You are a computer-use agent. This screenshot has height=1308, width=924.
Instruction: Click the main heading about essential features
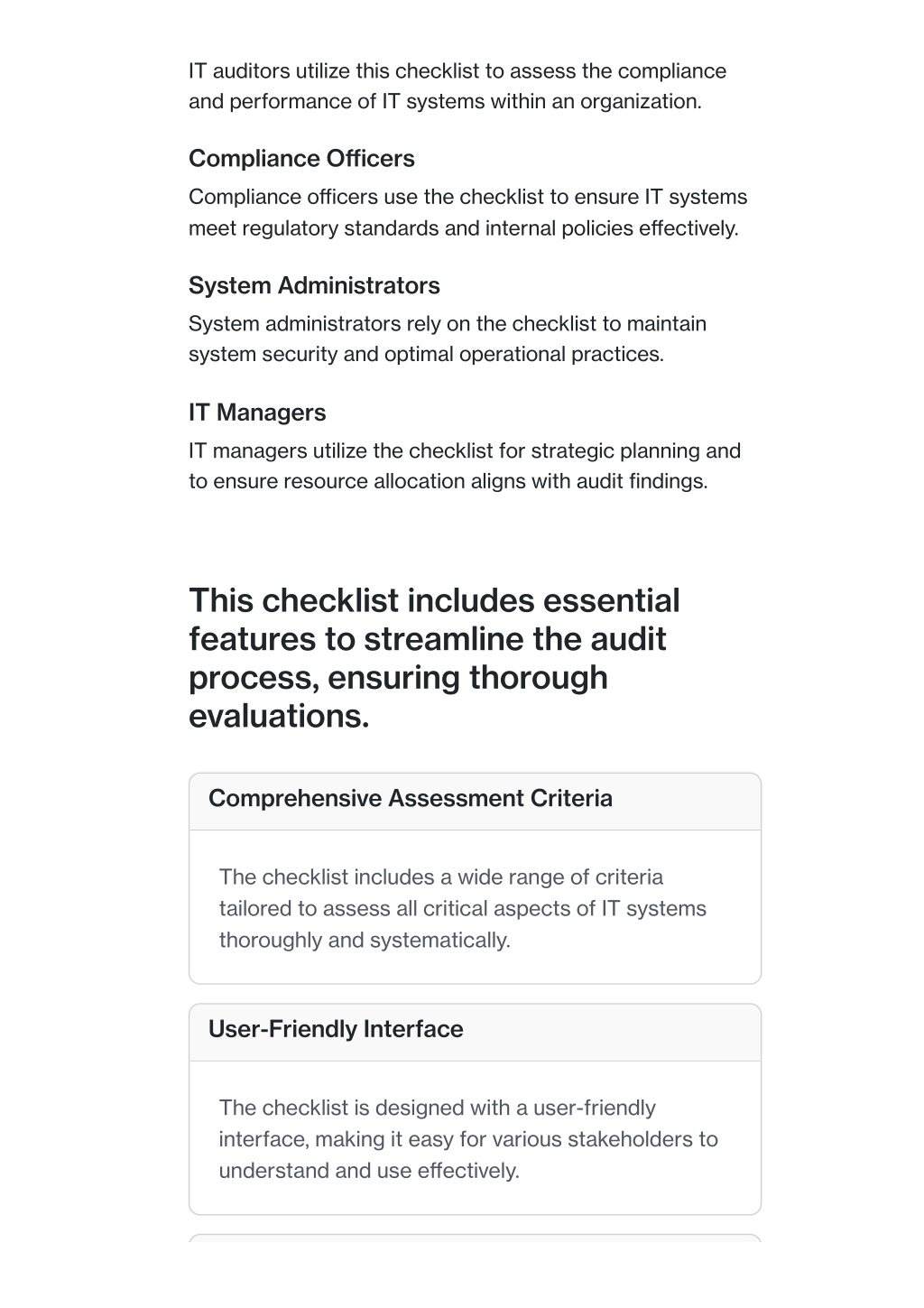tap(434, 658)
